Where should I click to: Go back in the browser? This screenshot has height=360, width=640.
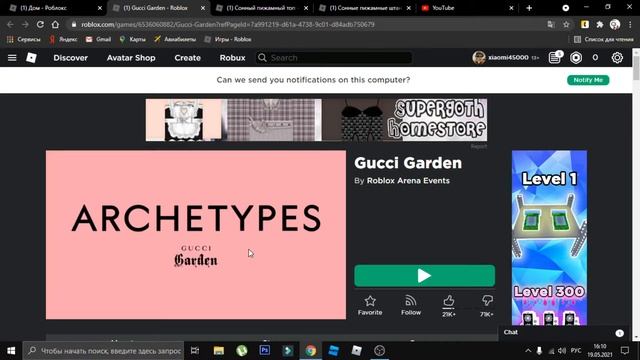(x=10, y=24)
